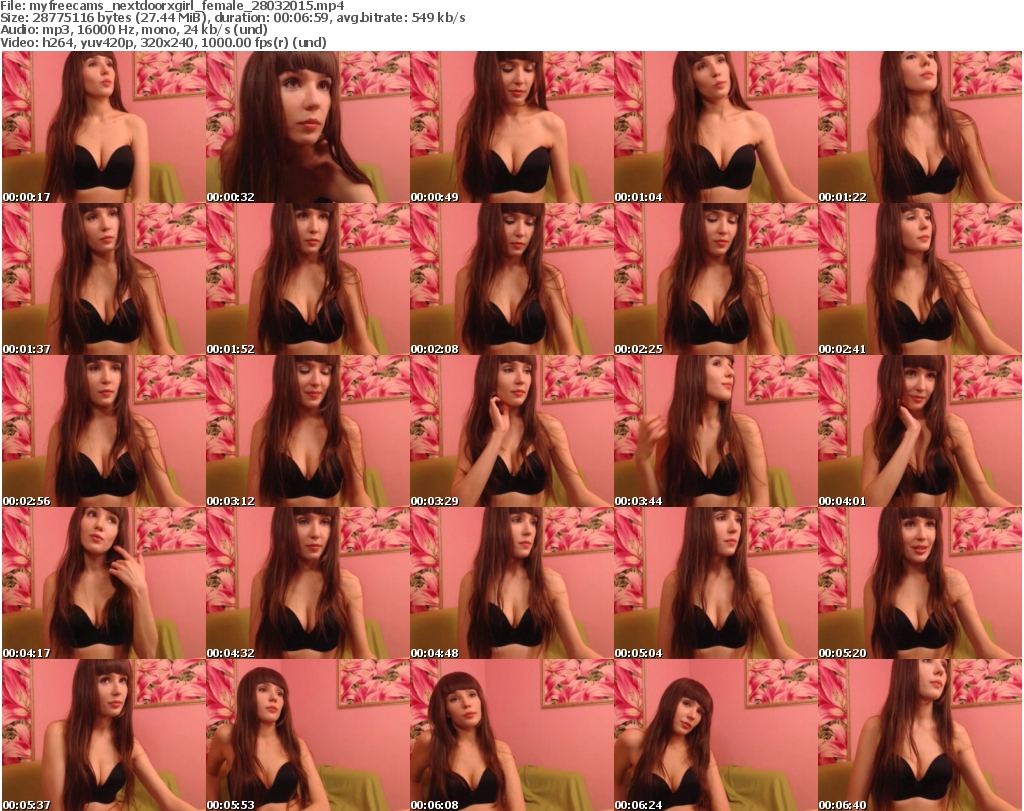The width and height of the screenshot is (1024, 811).
Task: Select the thumbnail timestamped 00:01:22
Action: pyautogui.click(x=920, y=127)
